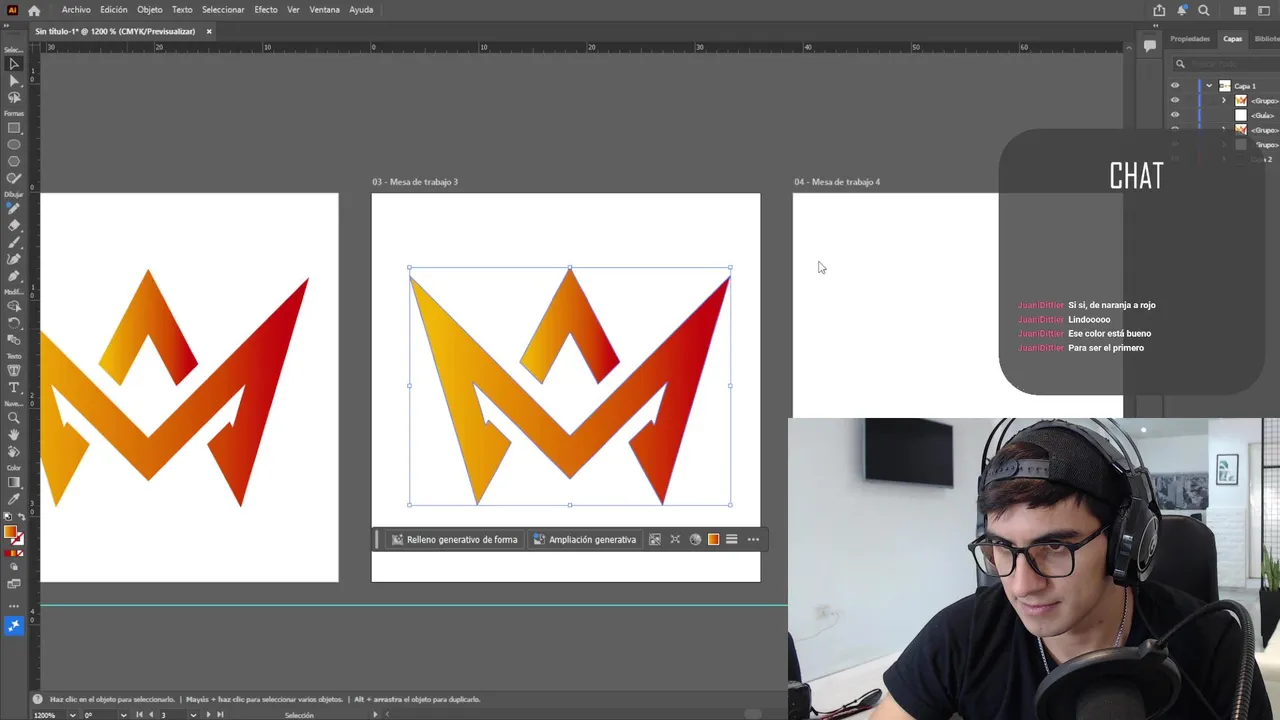Screen dimensions: 1280x720
Task: Open the rotation angle 0° dropdown
Action: click(x=123, y=715)
